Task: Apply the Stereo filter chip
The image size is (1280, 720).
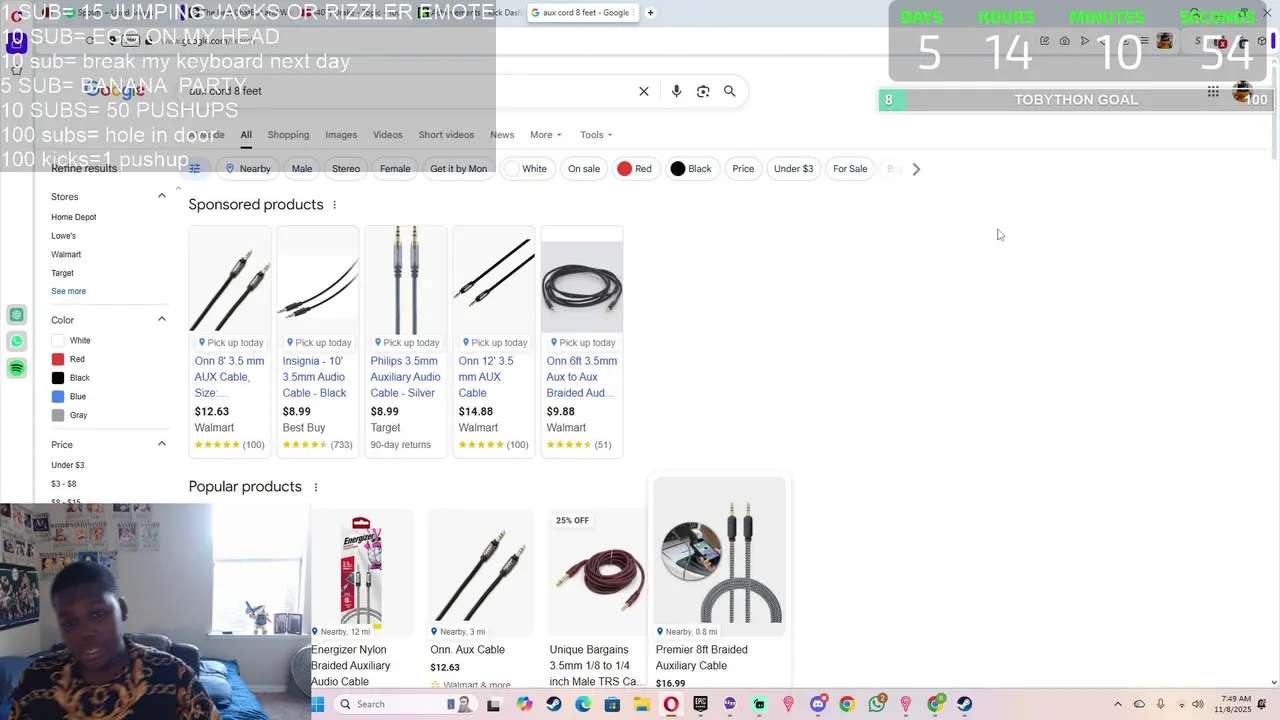Action: click(x=346, y=169)
